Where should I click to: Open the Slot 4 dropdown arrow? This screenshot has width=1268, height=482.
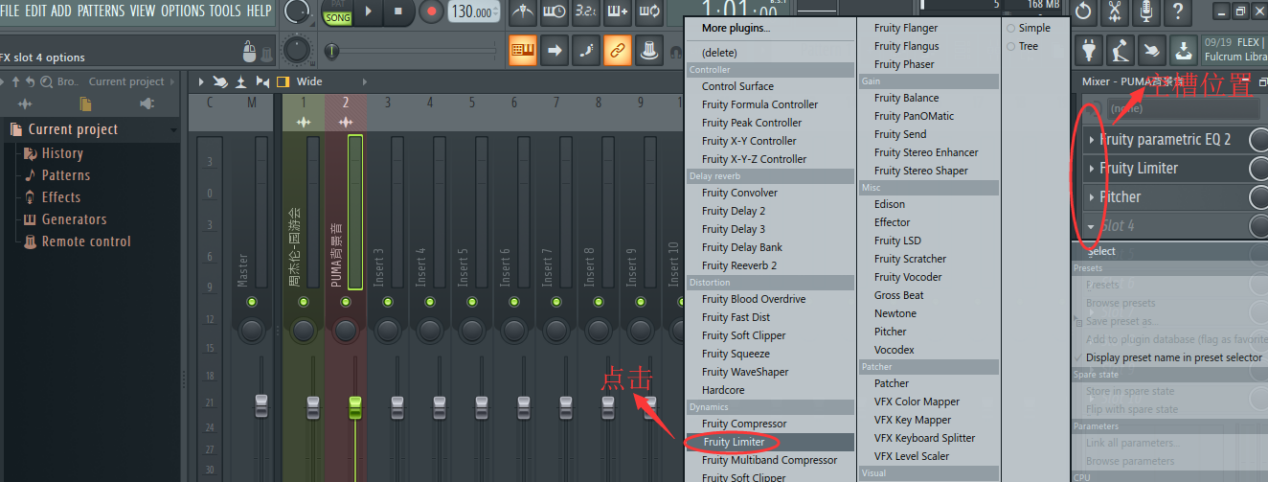(1091, 226)
